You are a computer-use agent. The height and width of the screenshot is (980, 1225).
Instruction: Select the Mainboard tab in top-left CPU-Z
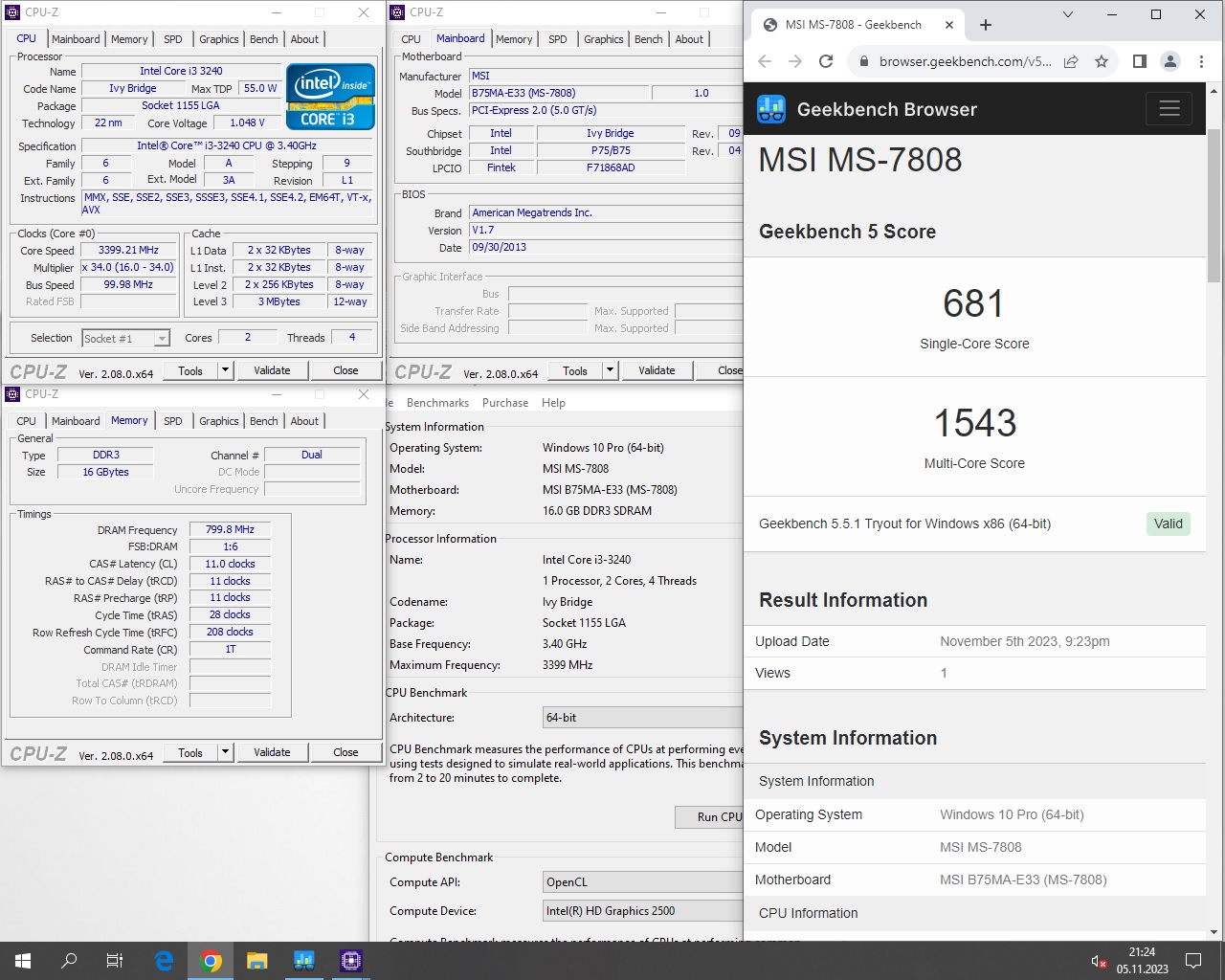pos(76,39)
